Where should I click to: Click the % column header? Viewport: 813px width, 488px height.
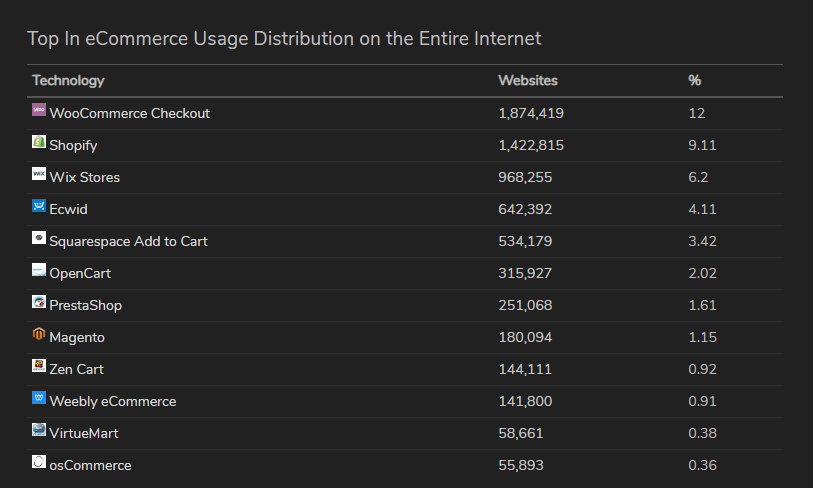(x=695, y=80)
